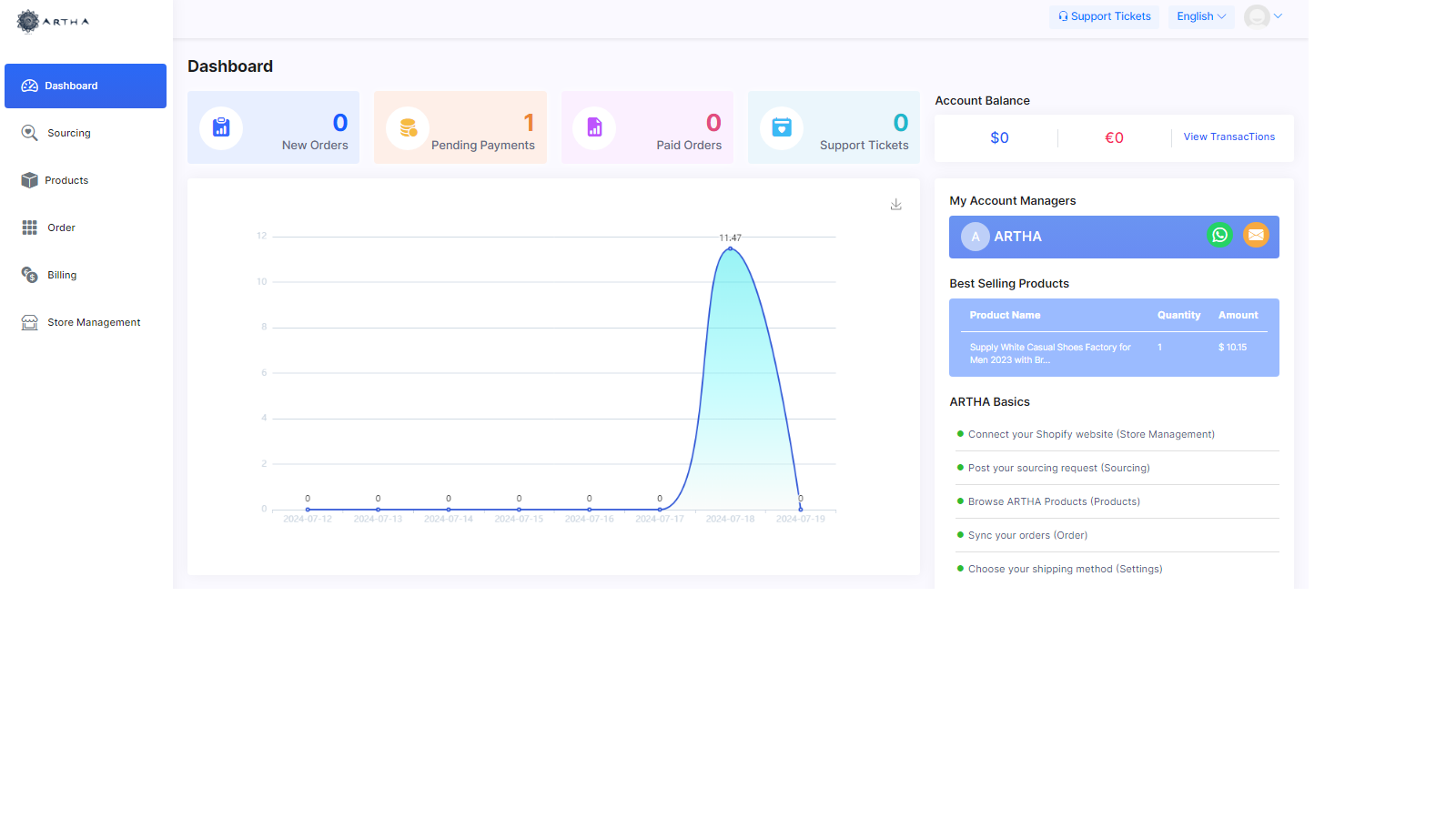The image size is (1456, 819).
Task: Open the Dashboard menu item
Action: click(86, 86)
